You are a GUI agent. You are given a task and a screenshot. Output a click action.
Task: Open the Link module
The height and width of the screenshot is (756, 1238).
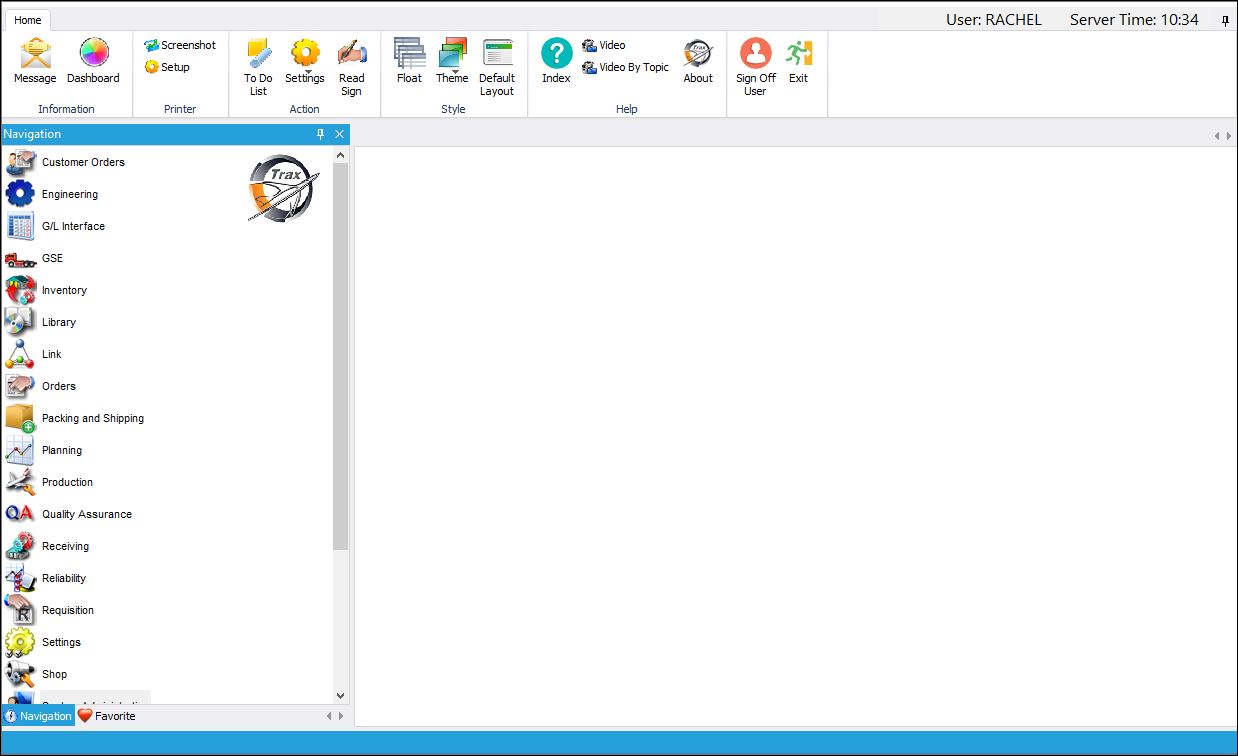[34, 354]
